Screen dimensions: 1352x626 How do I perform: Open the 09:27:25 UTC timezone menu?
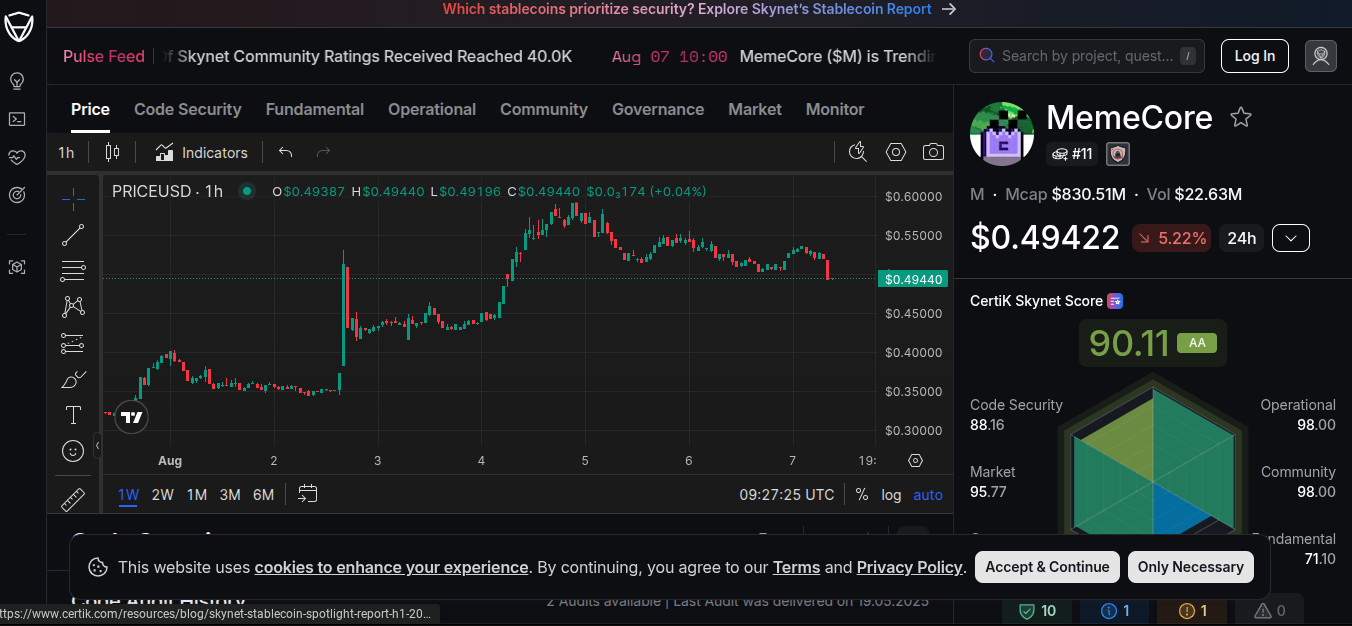786,494
